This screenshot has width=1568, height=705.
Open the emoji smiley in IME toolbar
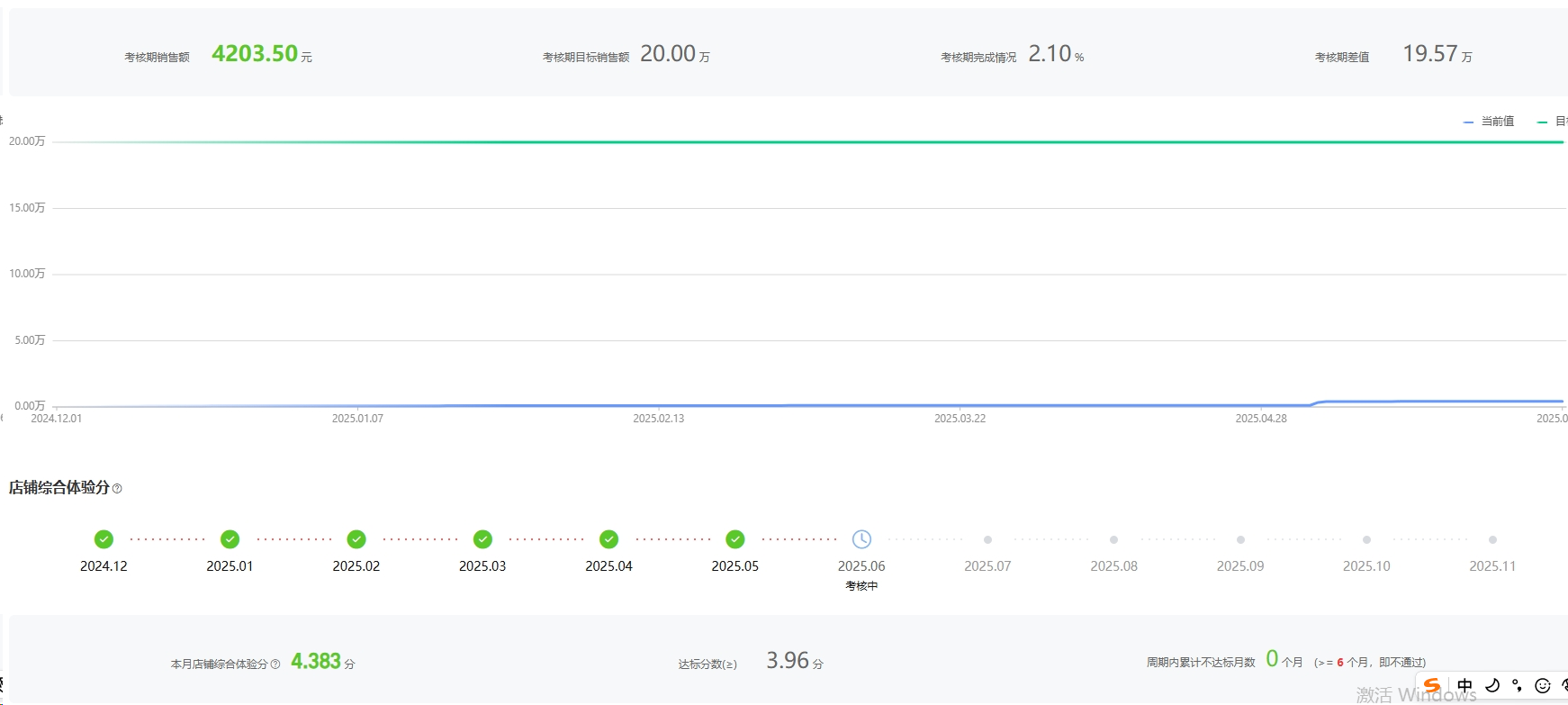[1542, 685]
